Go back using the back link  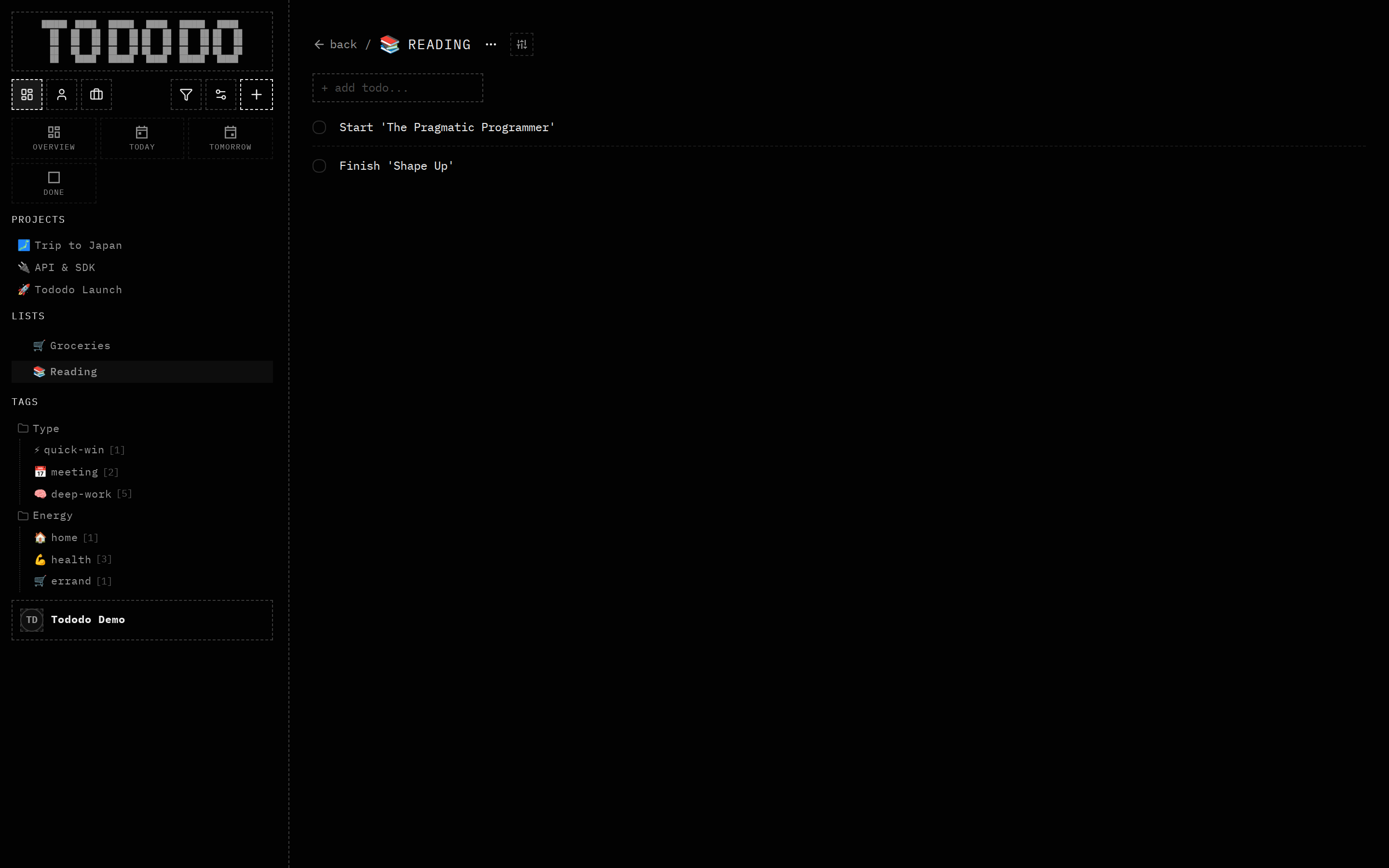[336, 45]
